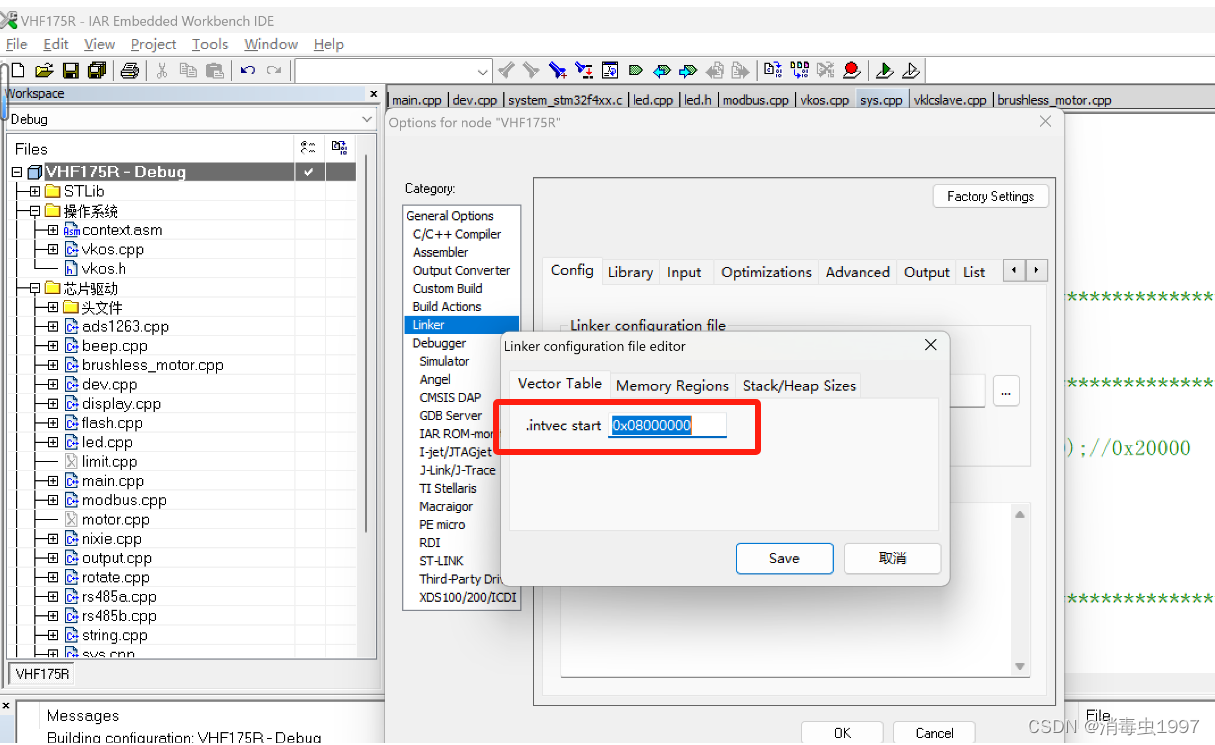
Task: Expand the main.cpp tree node
Action: 53,481
